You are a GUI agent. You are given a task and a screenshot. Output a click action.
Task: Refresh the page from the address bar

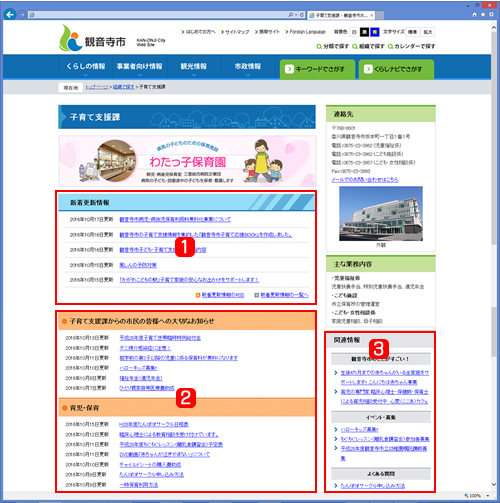click(x=302, y=15)
